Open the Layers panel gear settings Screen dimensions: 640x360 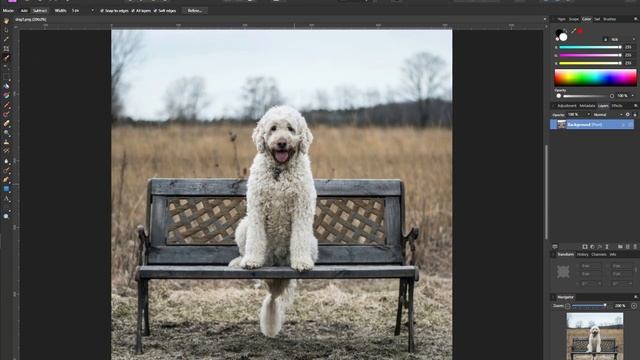pyautogui.click(x=628, y=115)
